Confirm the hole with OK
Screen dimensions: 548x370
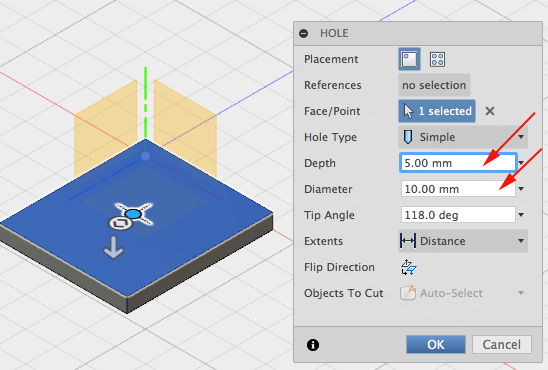click(436, 344)
